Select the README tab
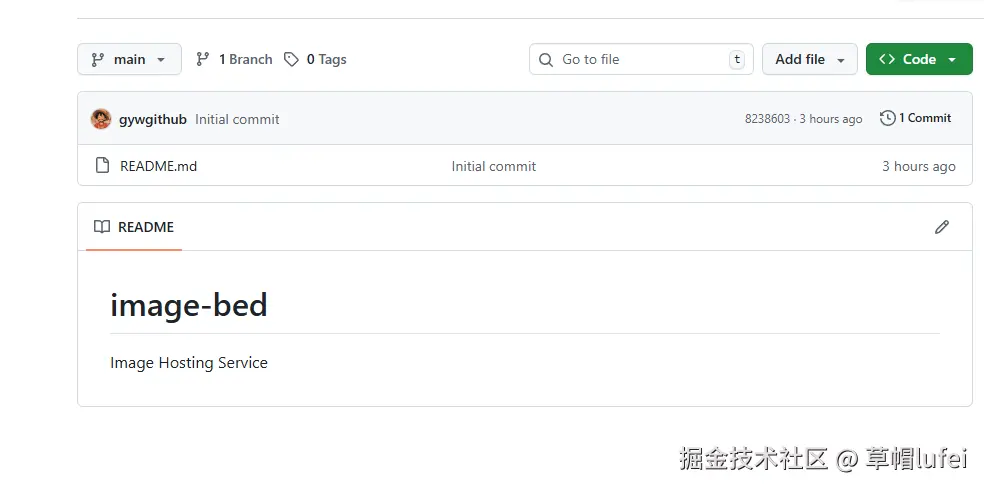 pyautogui.click(x=134, y=227)
